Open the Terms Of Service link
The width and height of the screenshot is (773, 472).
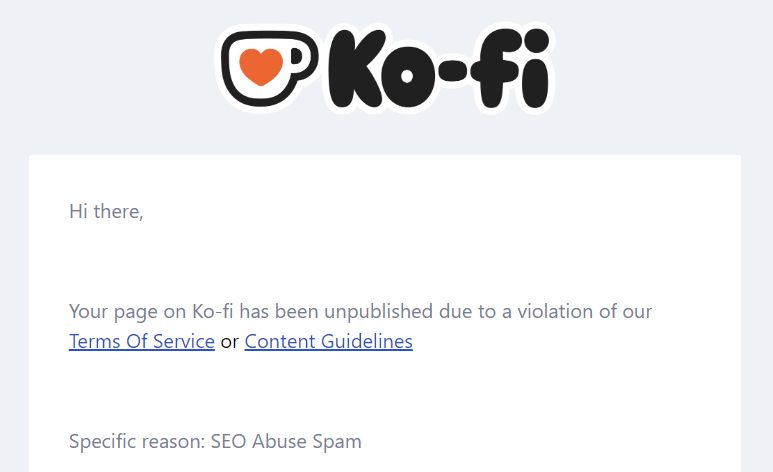pyautogui.click(x=142, y=341)
